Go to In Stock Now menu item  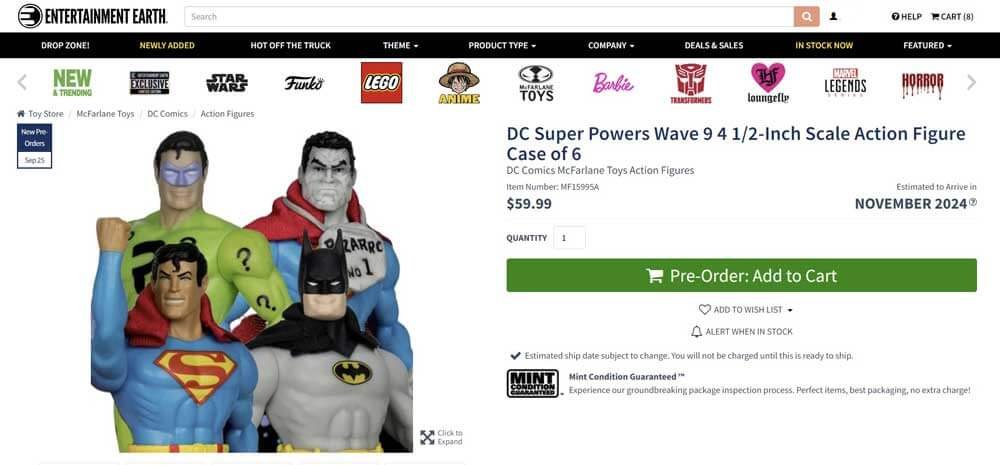(824, 45)
